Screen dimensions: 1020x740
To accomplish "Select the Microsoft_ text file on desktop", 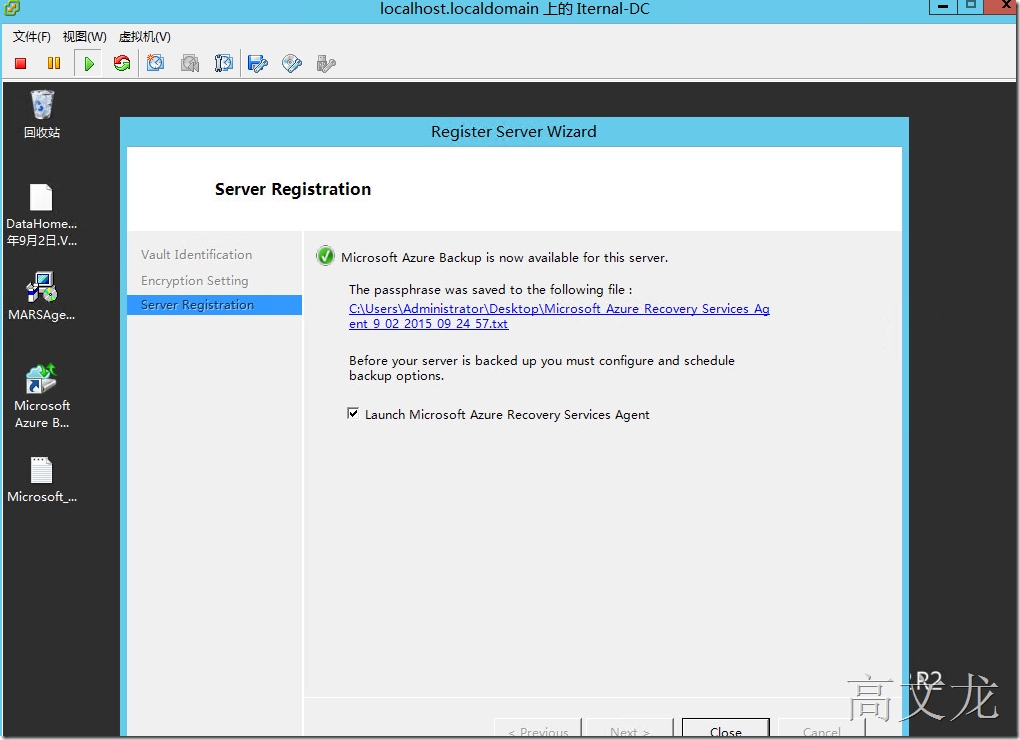I will (x=42, y=479).
